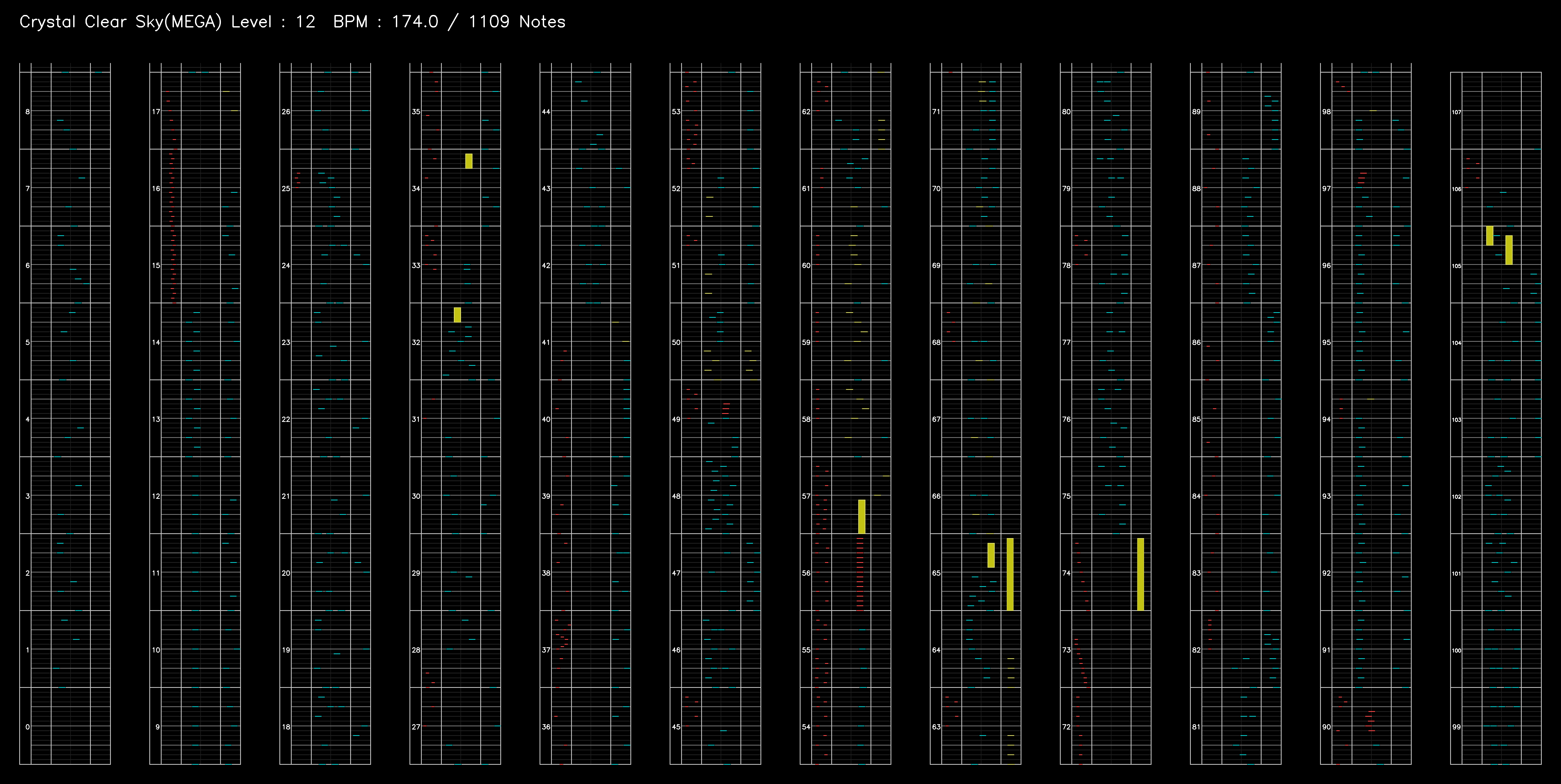This screenshot has height=784, width=1561.
Task: Select the tall yellow hold note in measure 65
Action: click(1010, 574)
